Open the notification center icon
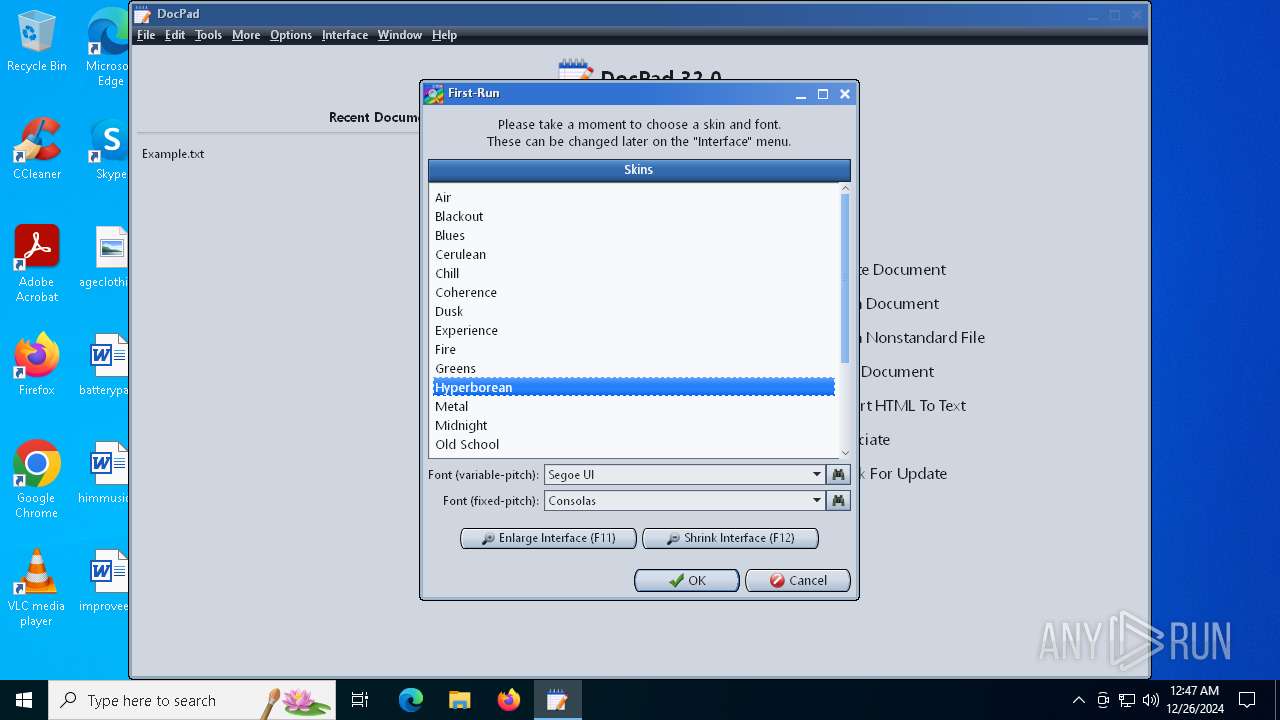Viewport: 1280px width, 720px height. coord(1247,700)
